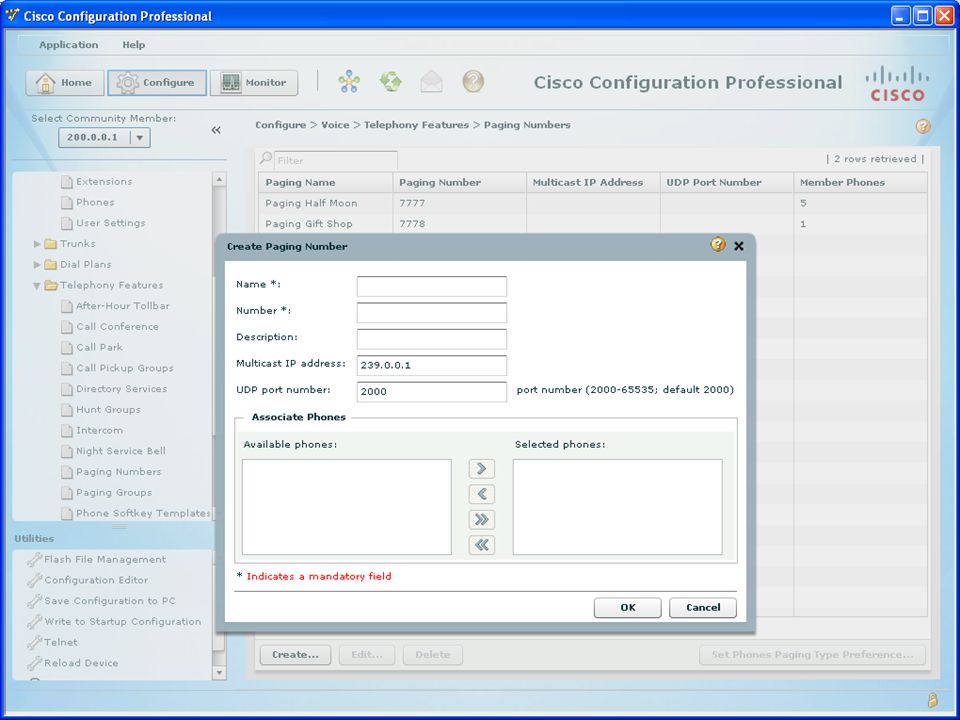The width and height of the screenshot is (960, 720).
Task: Open Hunt Groups item
Action: [108, 410]
